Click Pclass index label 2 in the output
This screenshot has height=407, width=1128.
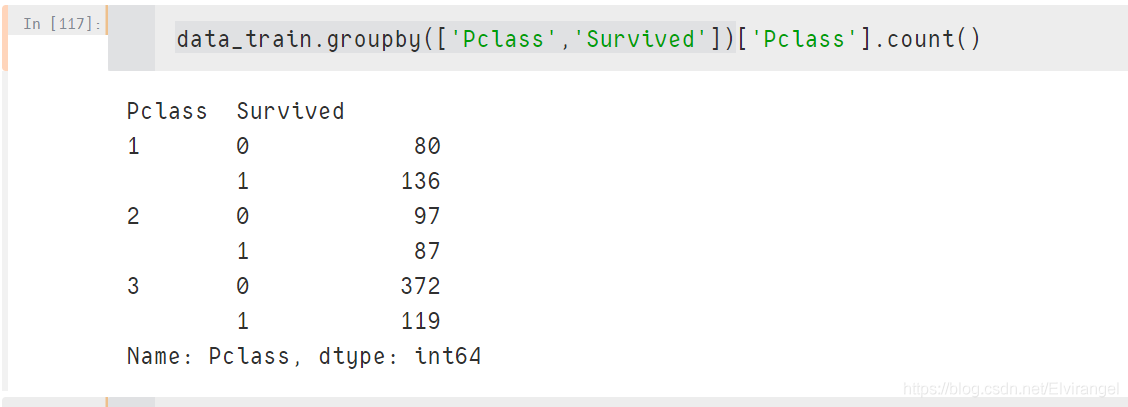pos(134,216)
